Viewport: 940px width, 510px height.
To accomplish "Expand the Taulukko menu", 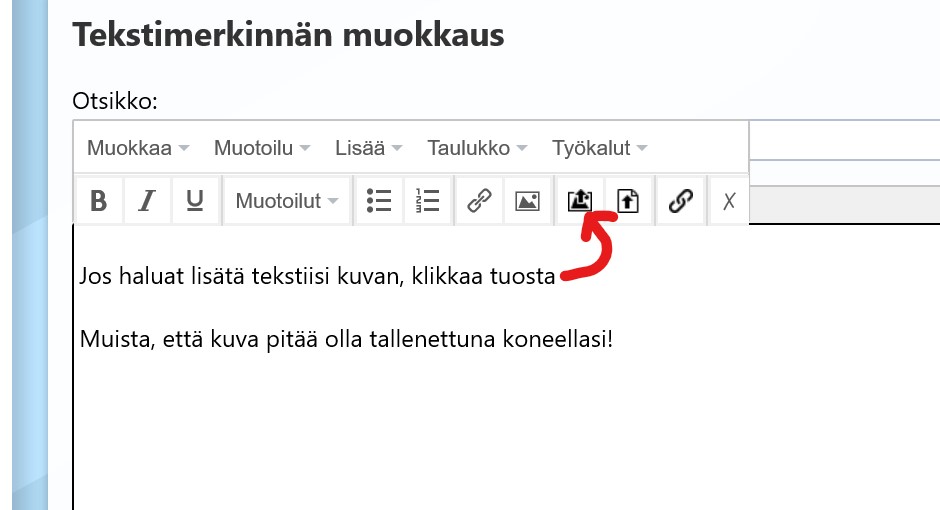I will click(477, 148).
